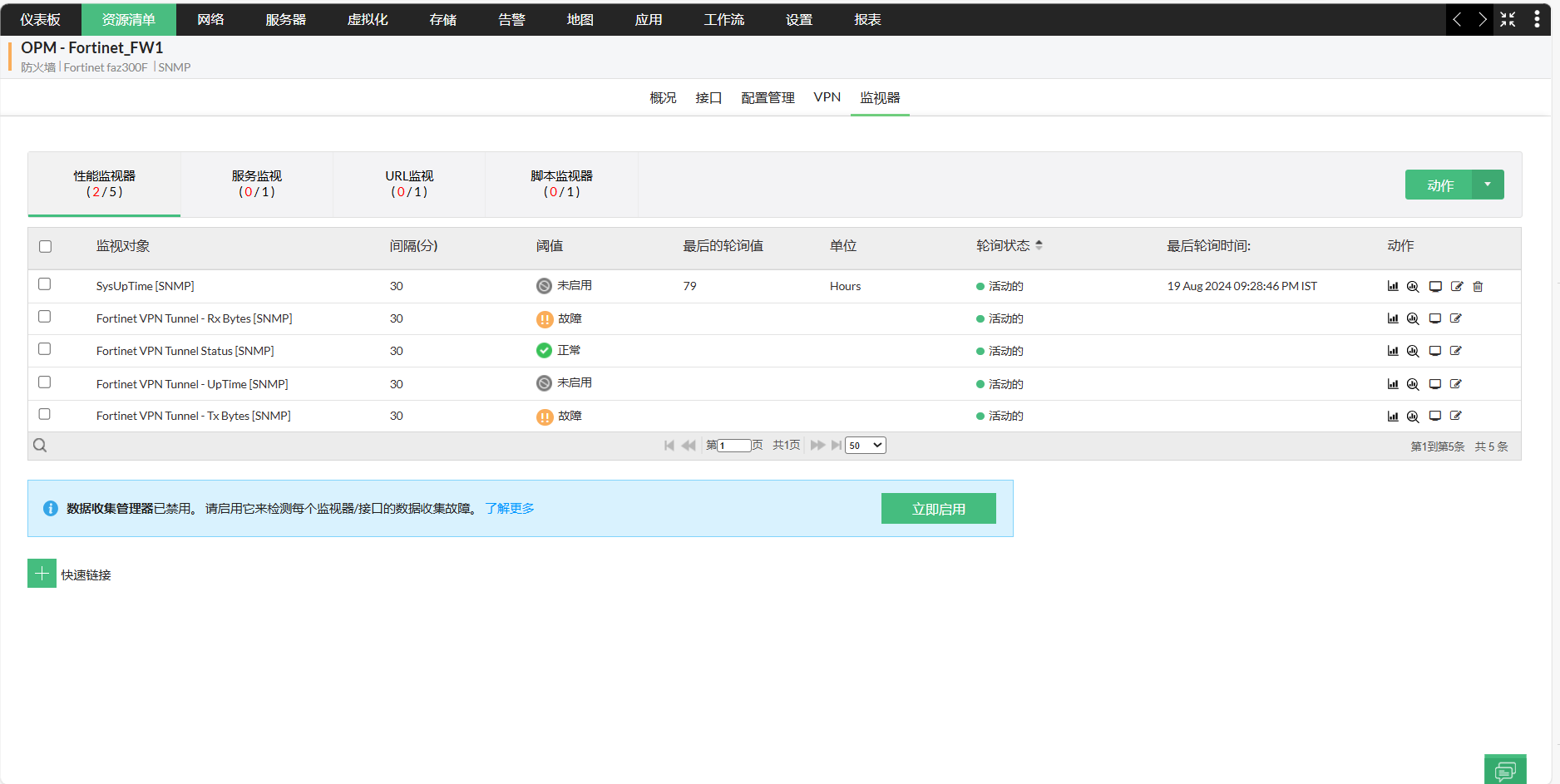Toggle the select-all checkbox in table header

tap(46, 246)
